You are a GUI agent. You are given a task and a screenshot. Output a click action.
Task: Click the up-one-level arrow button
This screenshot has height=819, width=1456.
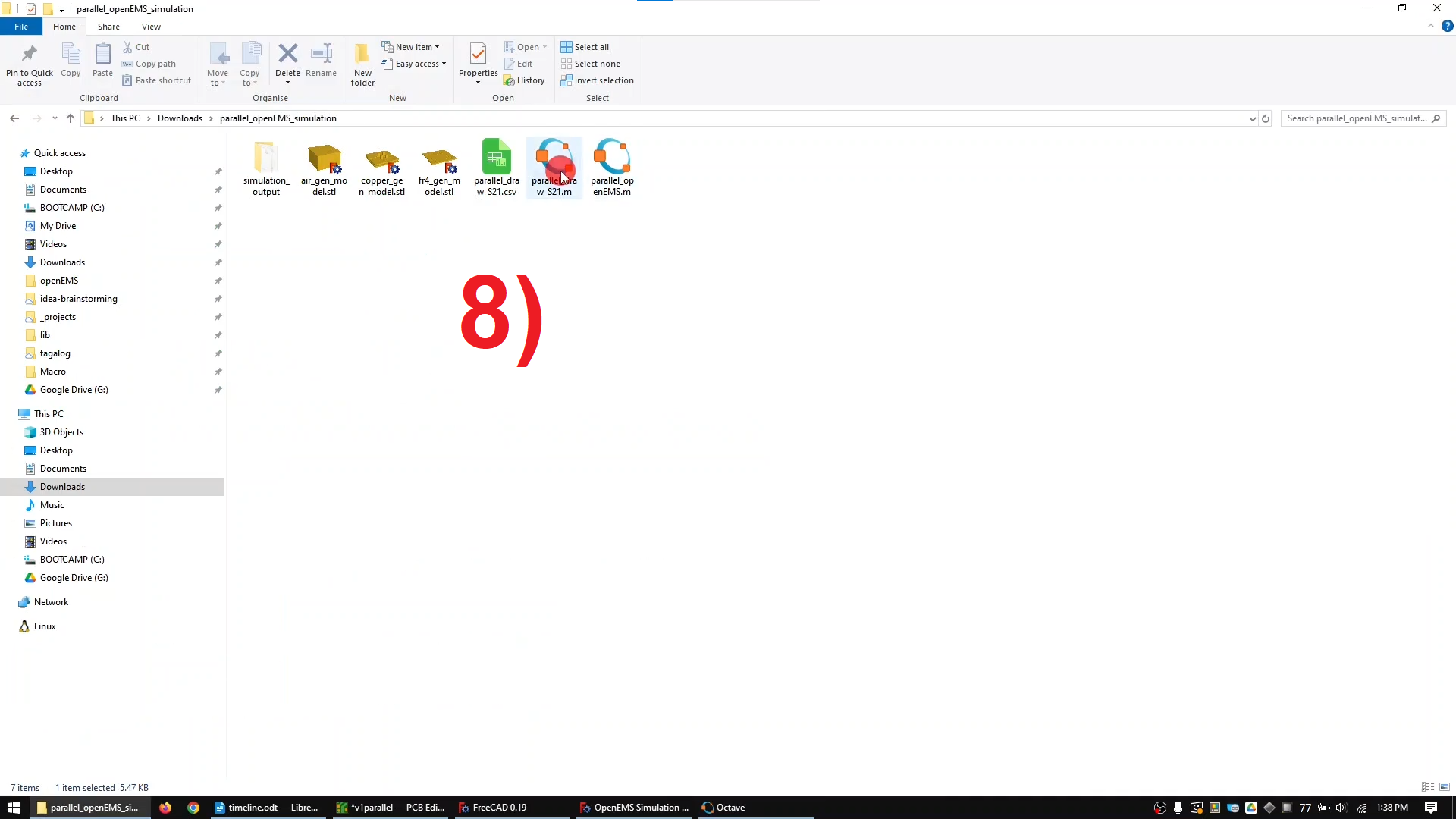[x=71, y=118]
